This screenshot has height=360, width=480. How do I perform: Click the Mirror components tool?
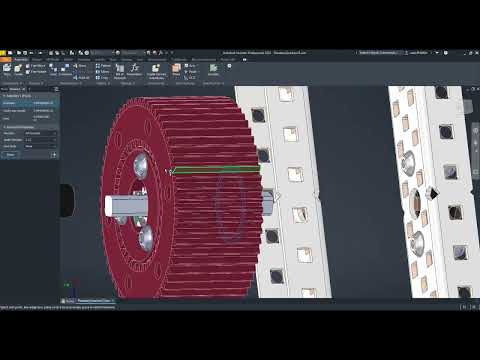[x=103, y=72]
